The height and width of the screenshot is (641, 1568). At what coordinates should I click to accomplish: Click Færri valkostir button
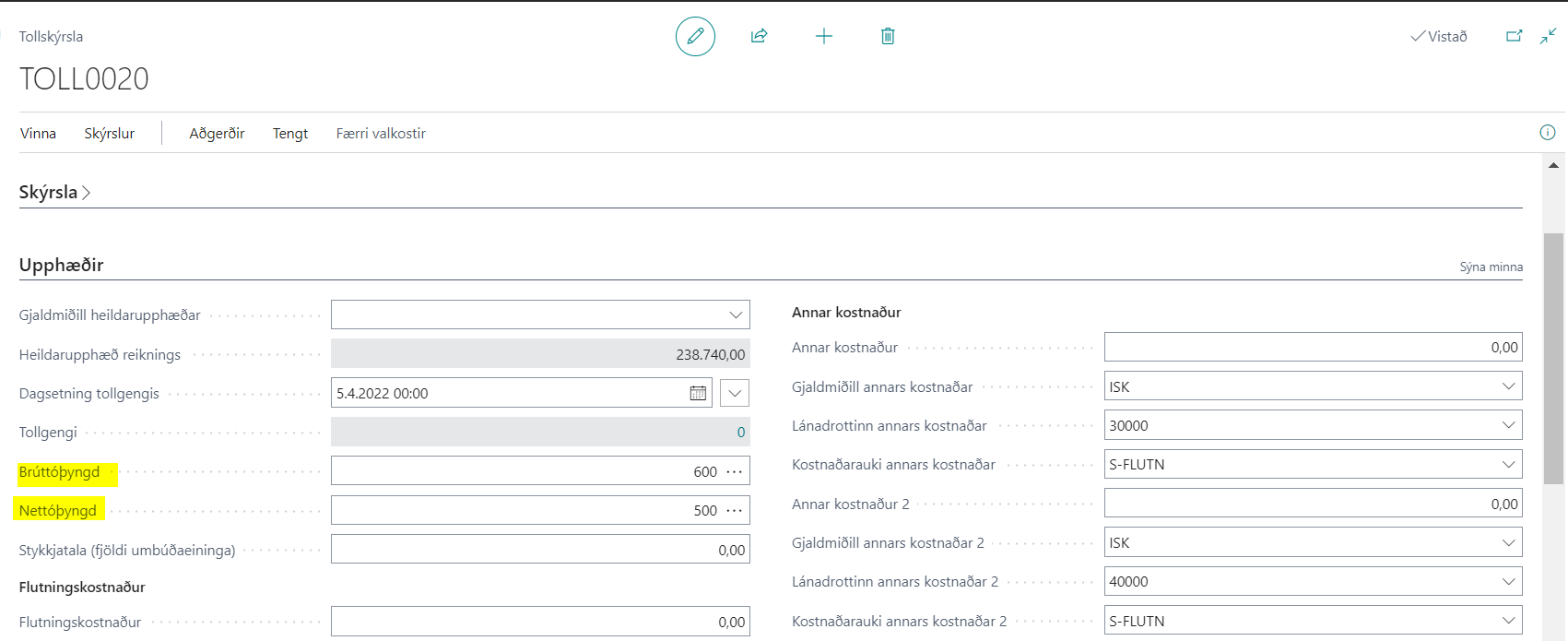click(381, 134)
